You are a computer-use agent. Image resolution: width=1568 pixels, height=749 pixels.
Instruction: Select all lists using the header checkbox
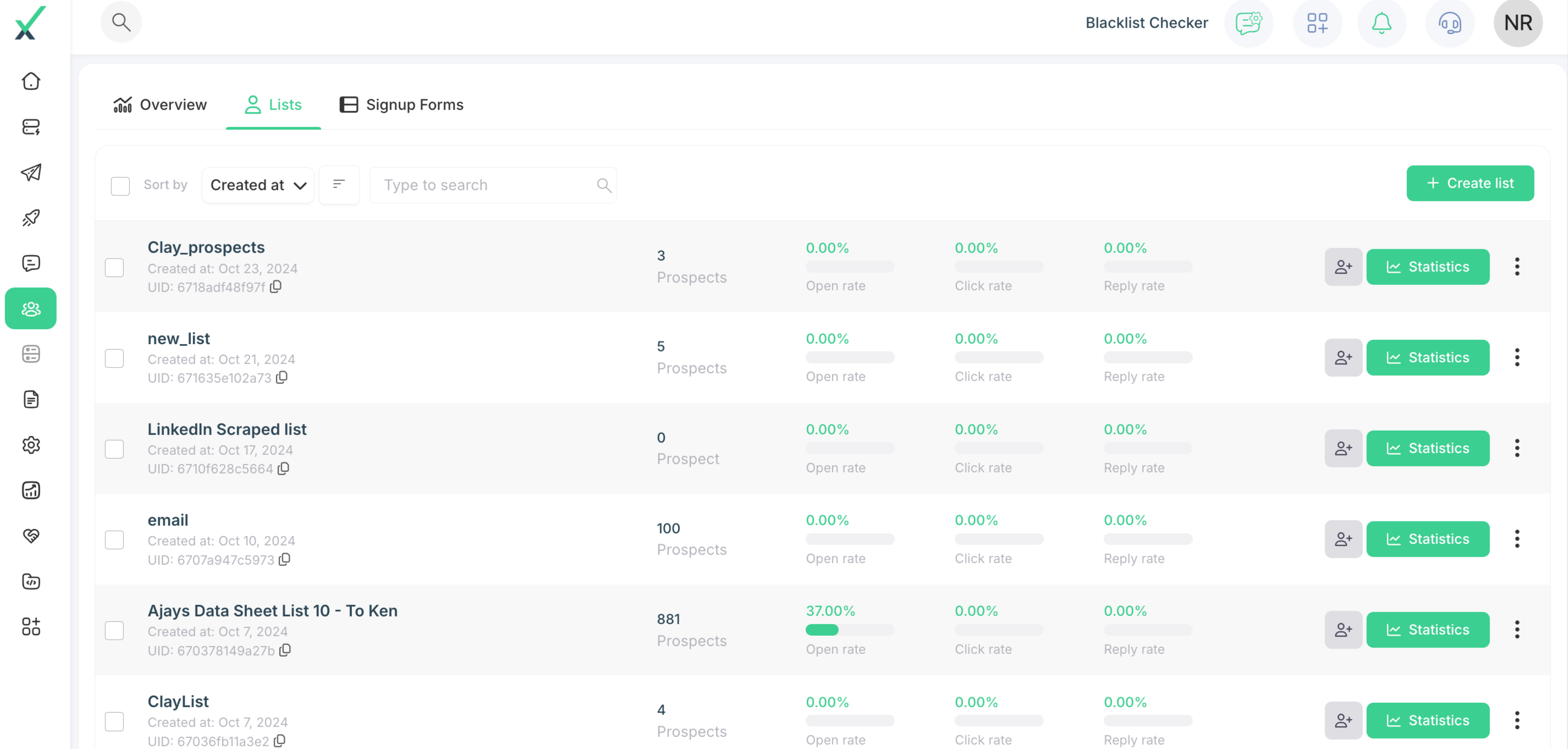tap(120, 185)
